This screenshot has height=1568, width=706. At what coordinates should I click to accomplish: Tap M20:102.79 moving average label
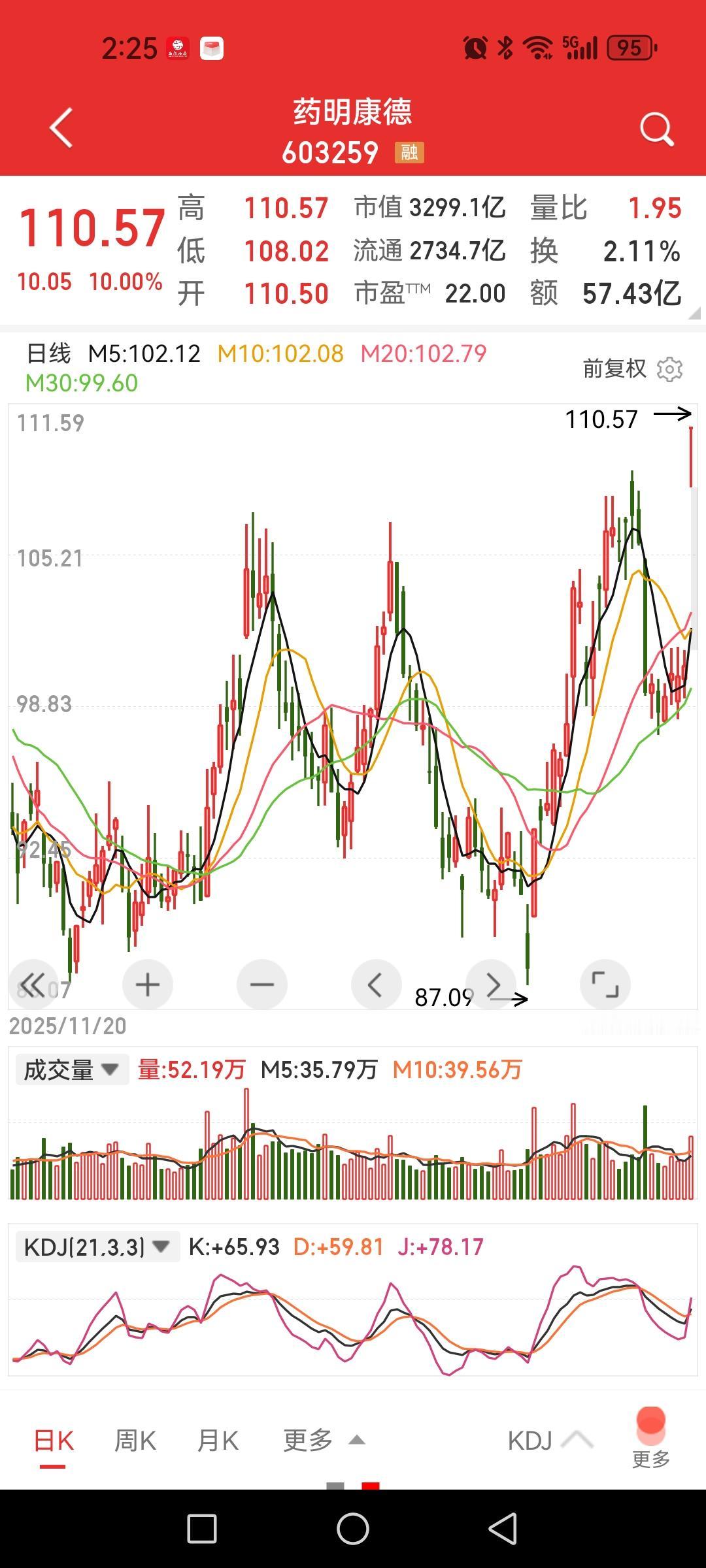pos(424,354)
